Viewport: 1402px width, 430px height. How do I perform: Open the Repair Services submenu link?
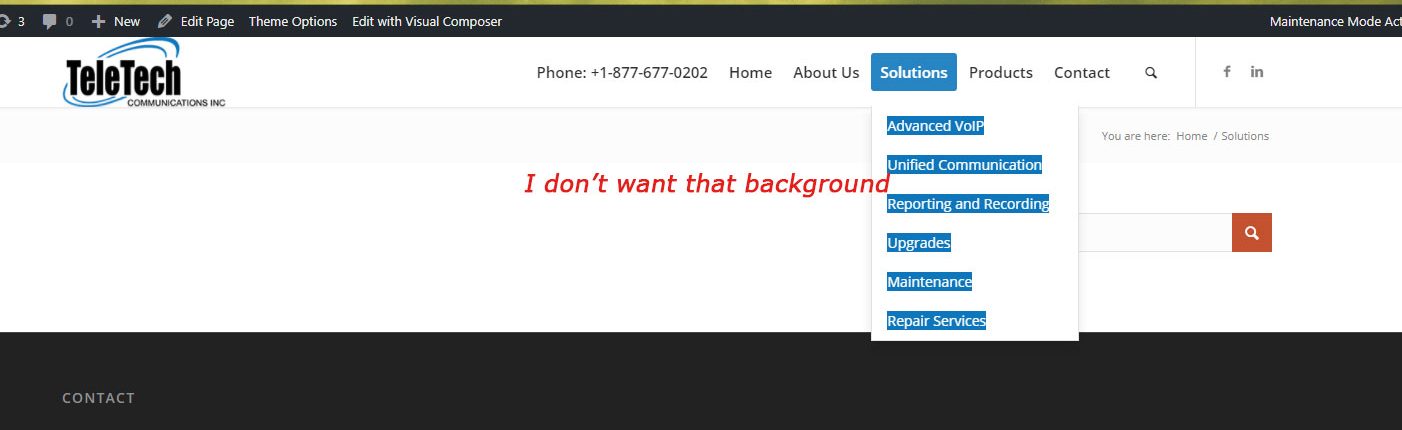936,321
